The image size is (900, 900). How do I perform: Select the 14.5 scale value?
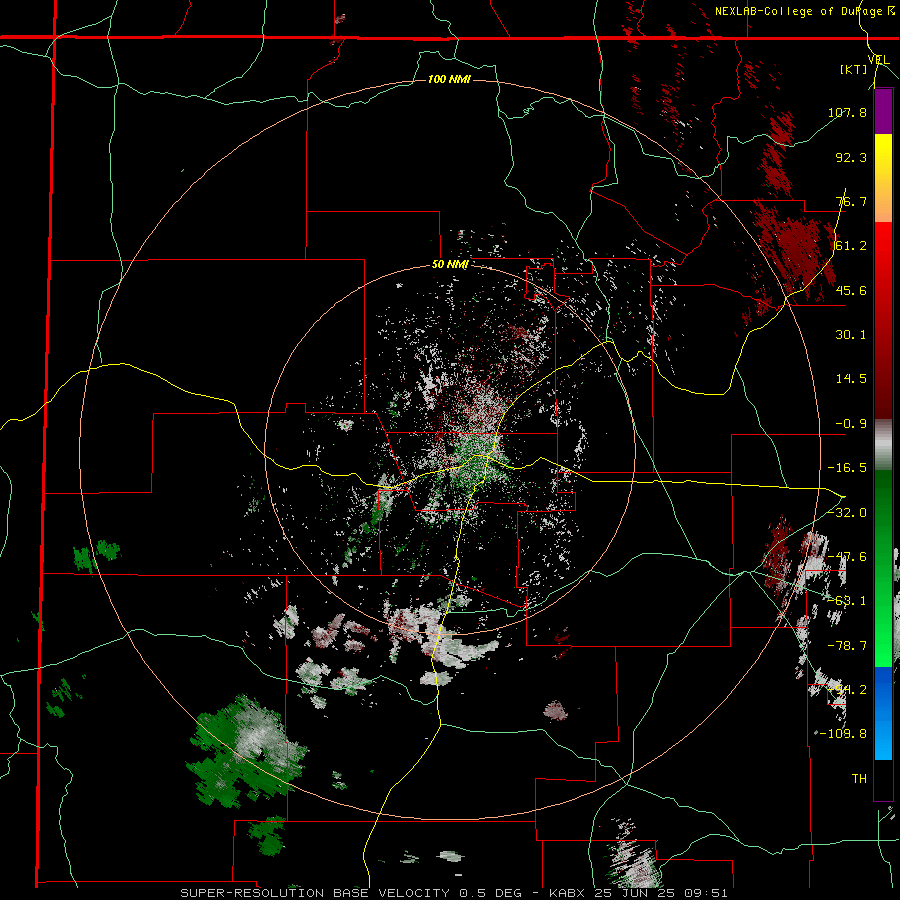click(851, 379)
